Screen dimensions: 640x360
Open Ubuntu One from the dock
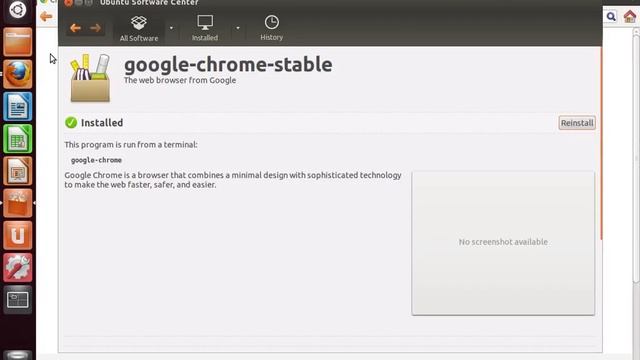tap(18, 236)
